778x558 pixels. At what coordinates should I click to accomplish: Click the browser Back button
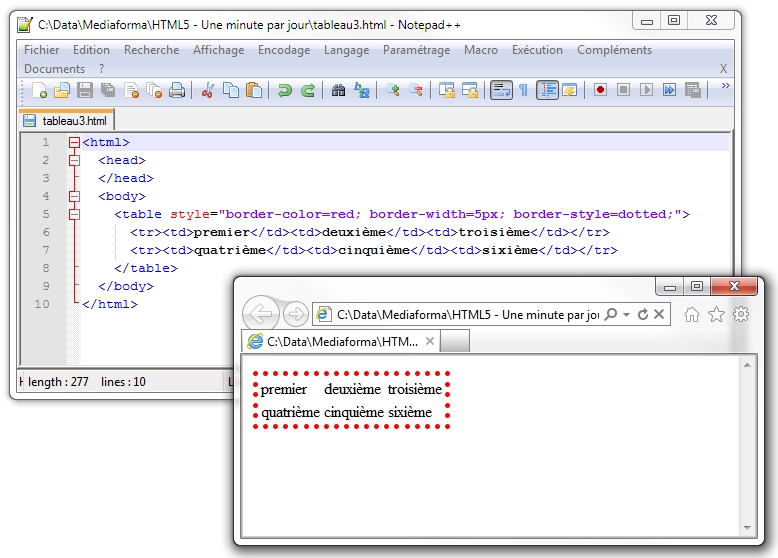pyautogui.click(x=260, y=314)
